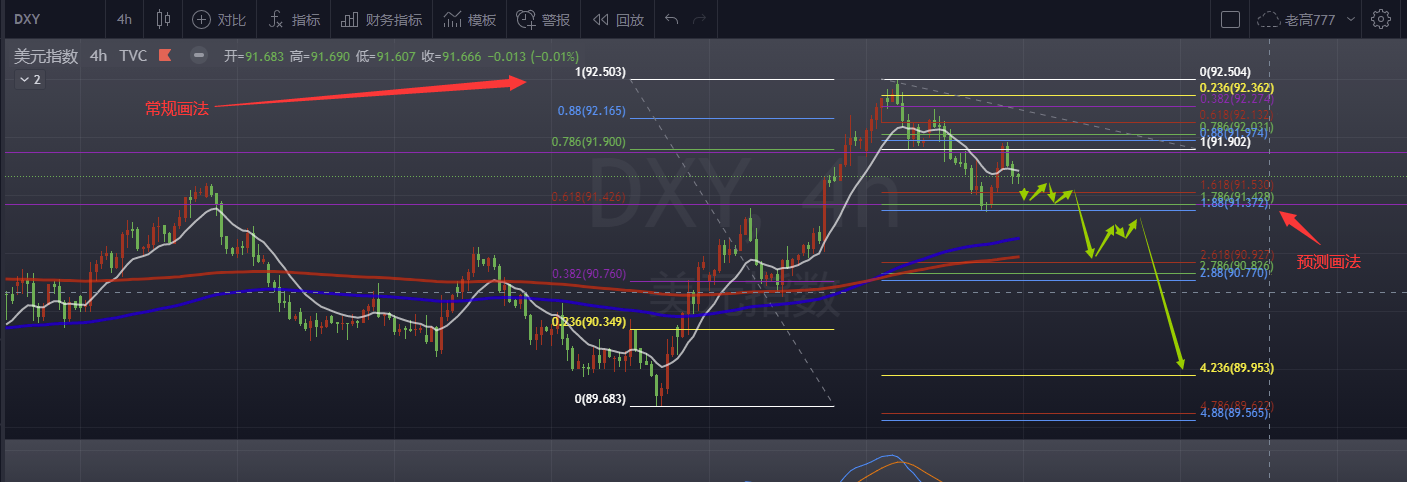This screenshot has width=1407, height=482.
Task: Click the 美元指数 chart title legend
Action: tap(46, 56)
